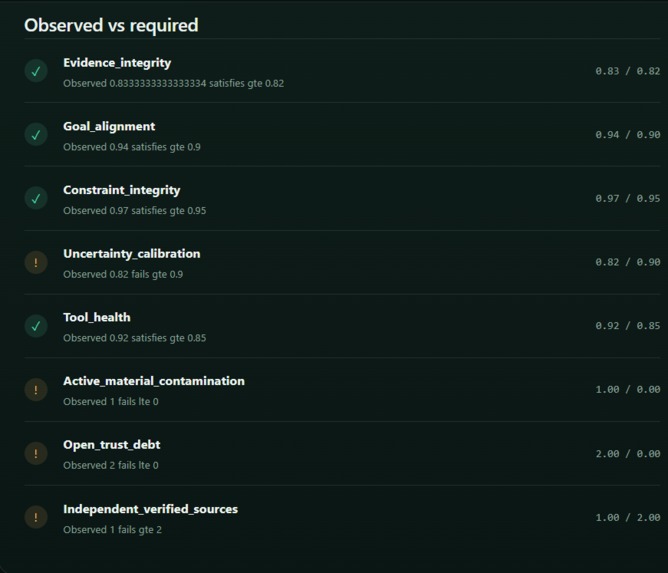Viewport: 668px width, 573px height.
Task: Click the '1.00 / 2.00' score value
Action: (x=628, y=518)
